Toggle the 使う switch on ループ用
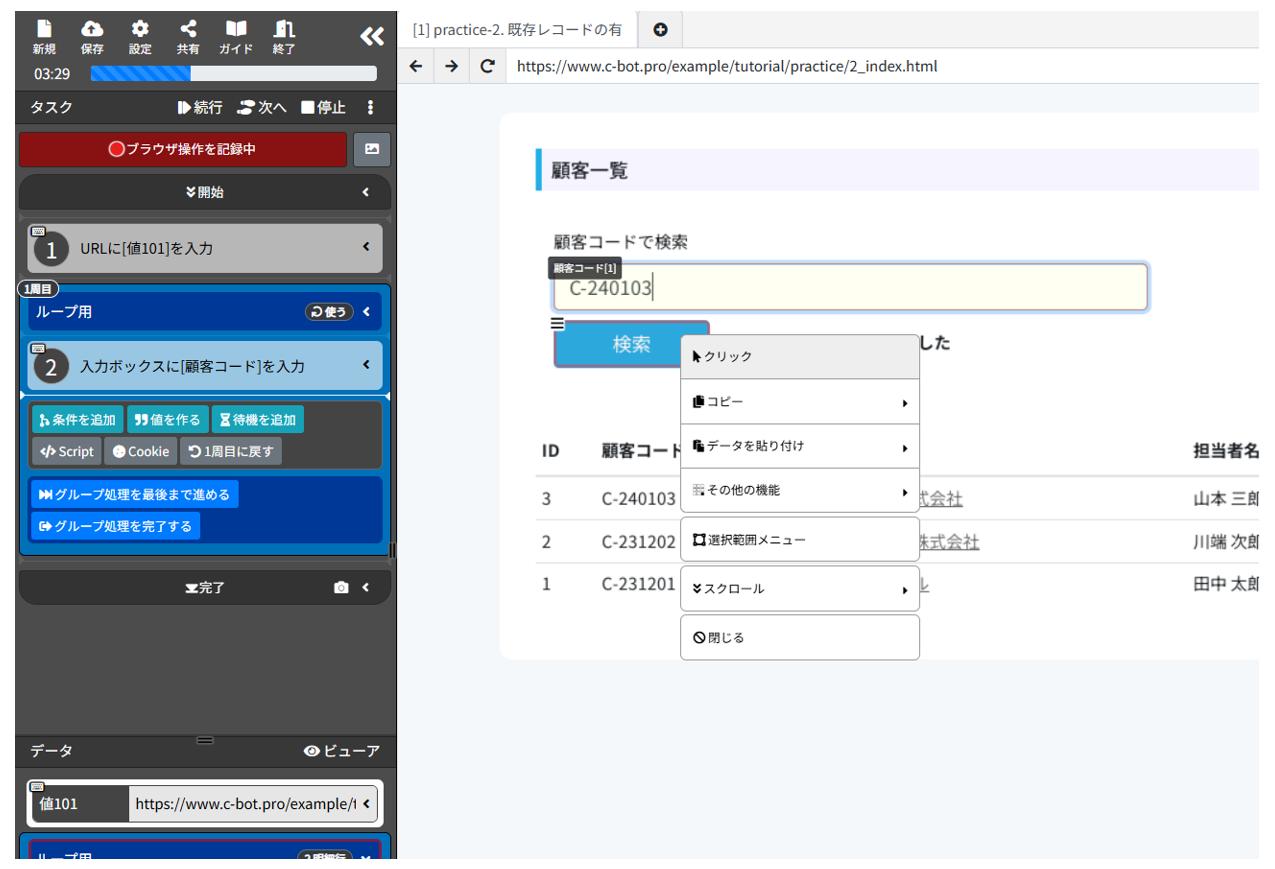 (330, 312)
